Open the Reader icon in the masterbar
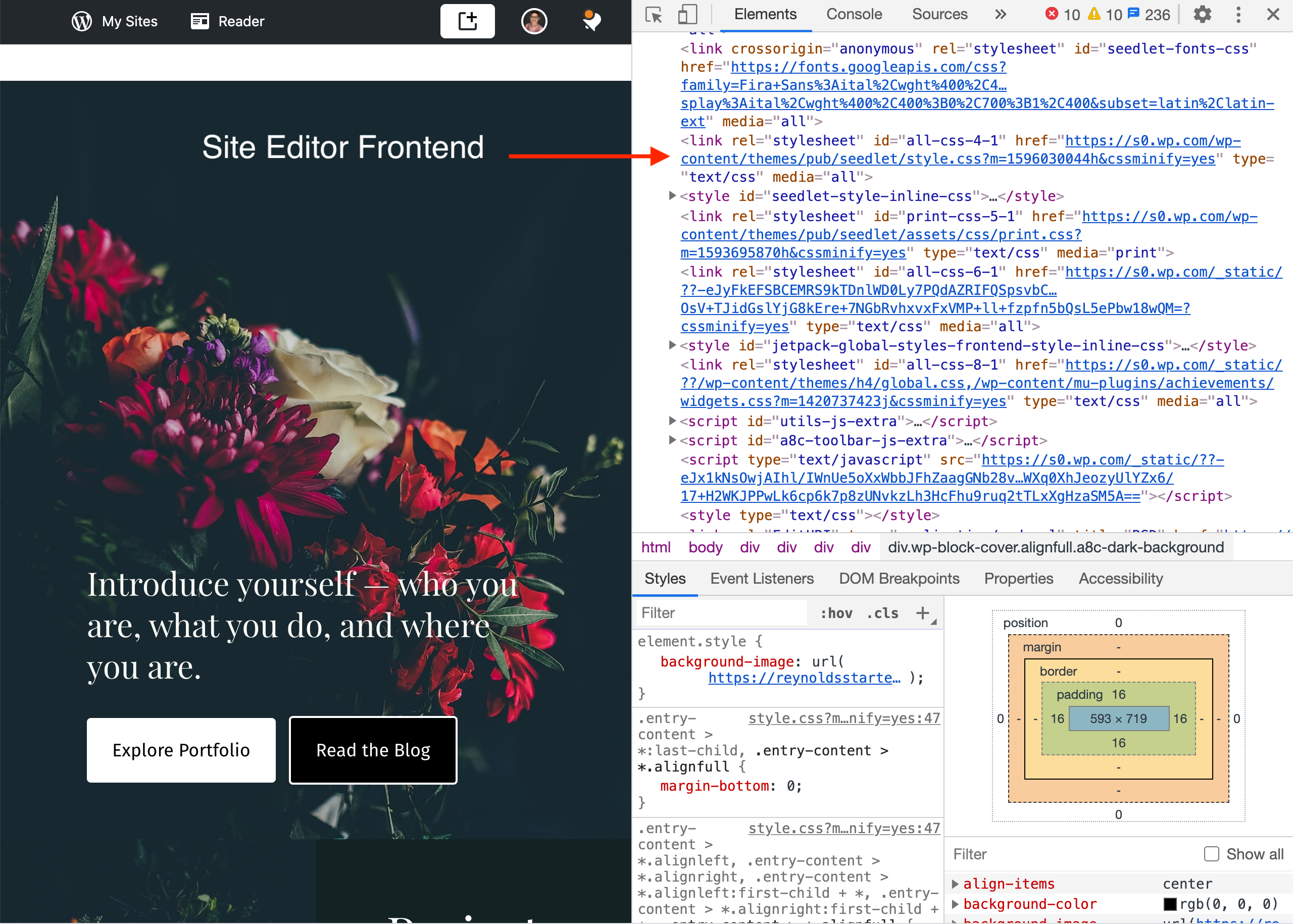 point(199,21)
